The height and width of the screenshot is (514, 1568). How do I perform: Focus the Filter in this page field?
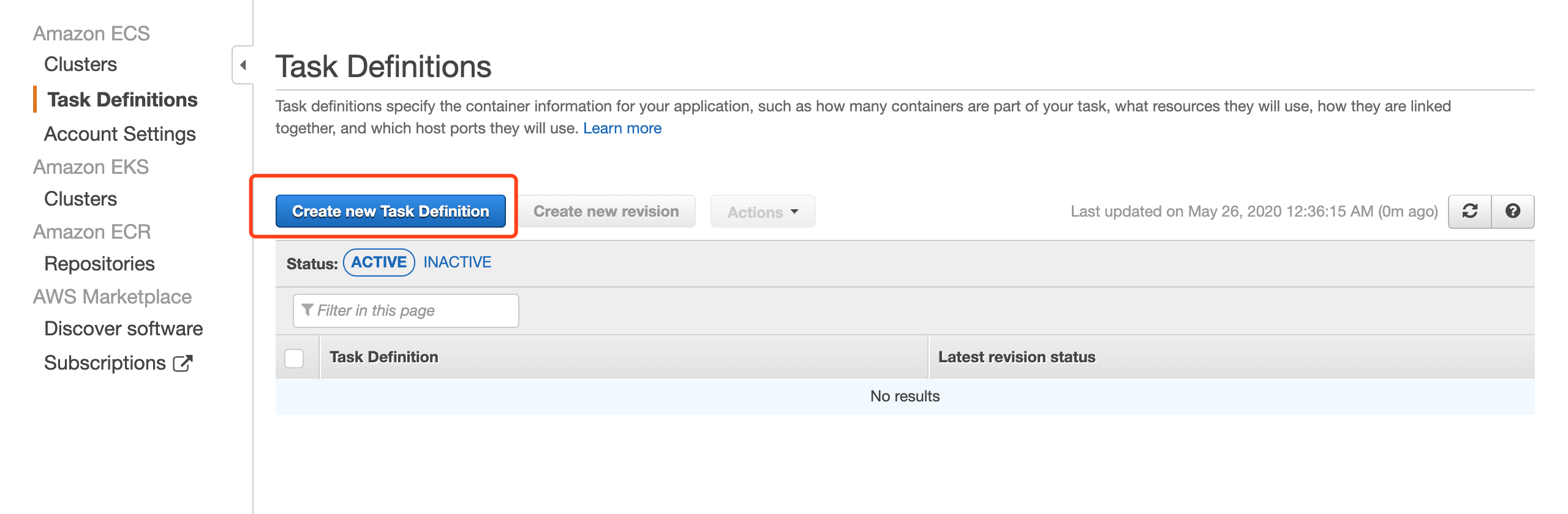(x=406, y=311)
